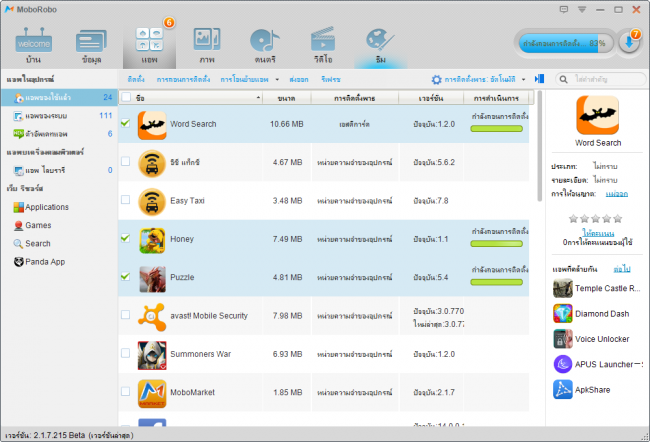Open the music disc tab icon

[x=265, y=41]
